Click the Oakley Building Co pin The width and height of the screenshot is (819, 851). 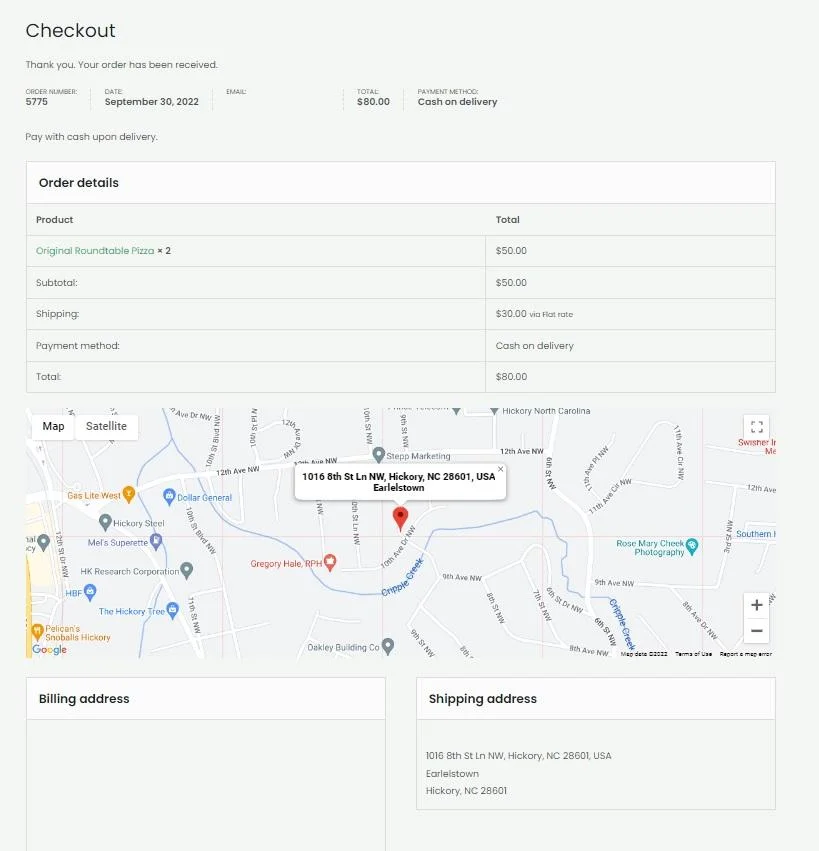388,646
